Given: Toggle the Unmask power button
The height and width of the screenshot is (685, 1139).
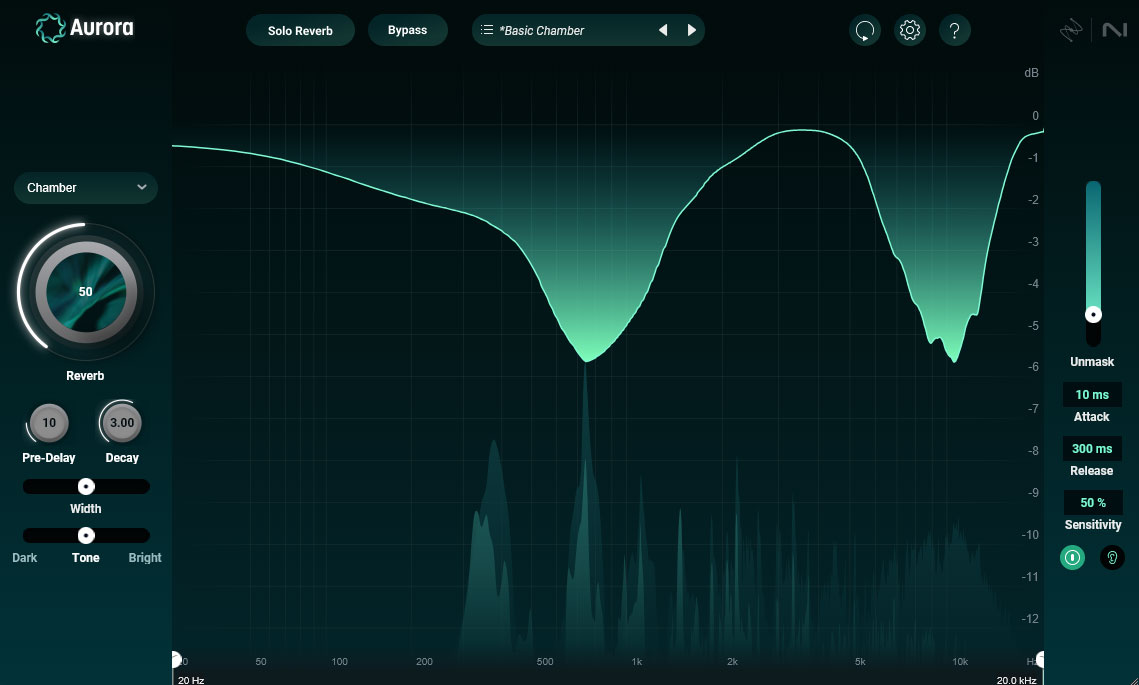Looking at the screenshot, I should click(1073, 557).
